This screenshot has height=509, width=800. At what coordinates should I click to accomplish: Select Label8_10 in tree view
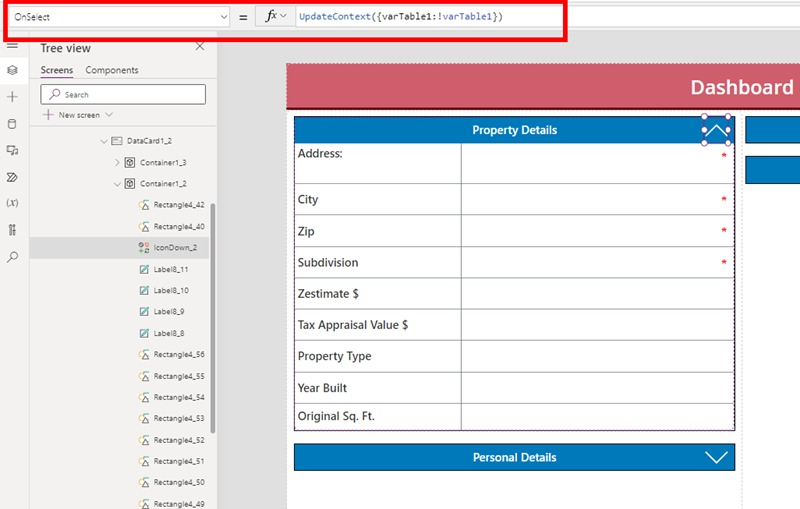coord(170,290)
